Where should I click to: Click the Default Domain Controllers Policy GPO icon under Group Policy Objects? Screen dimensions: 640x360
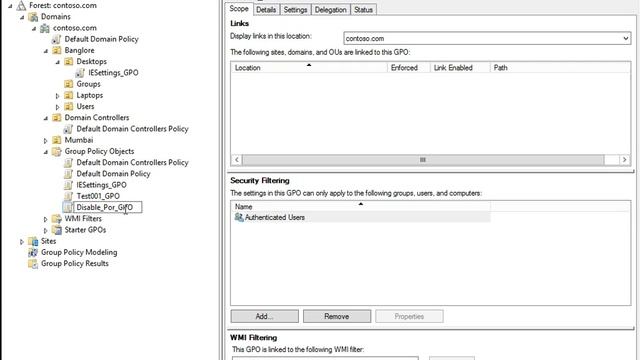click(x=68, y=162)
